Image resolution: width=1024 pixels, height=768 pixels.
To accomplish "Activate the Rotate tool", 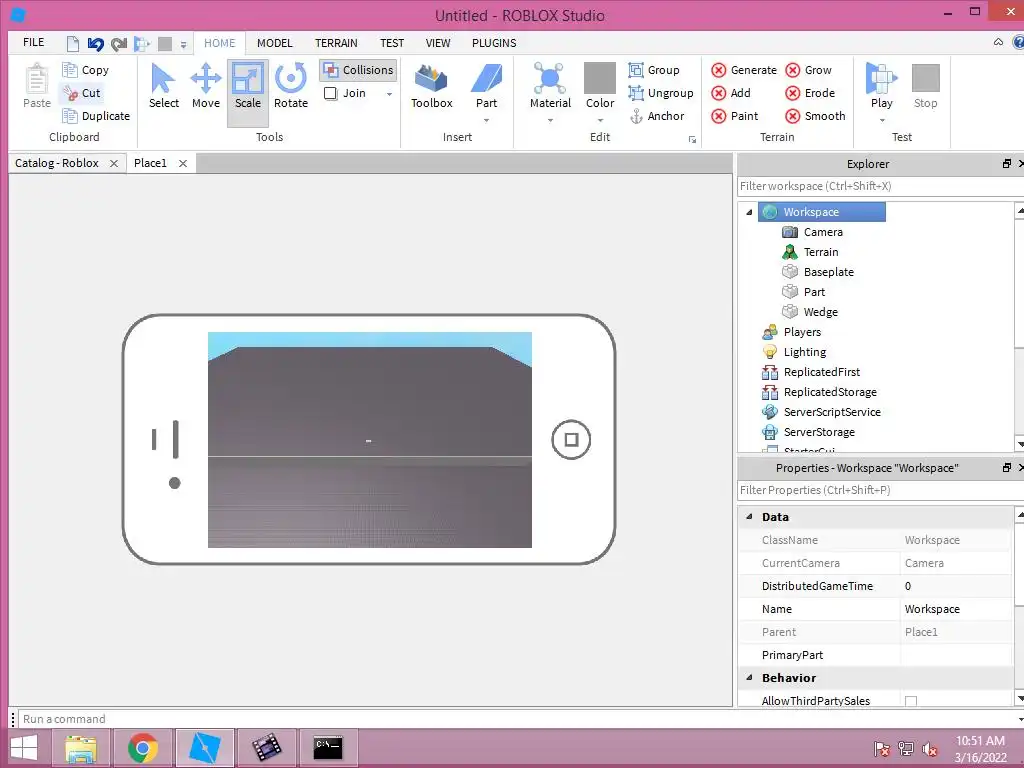I will click(291, 86).
